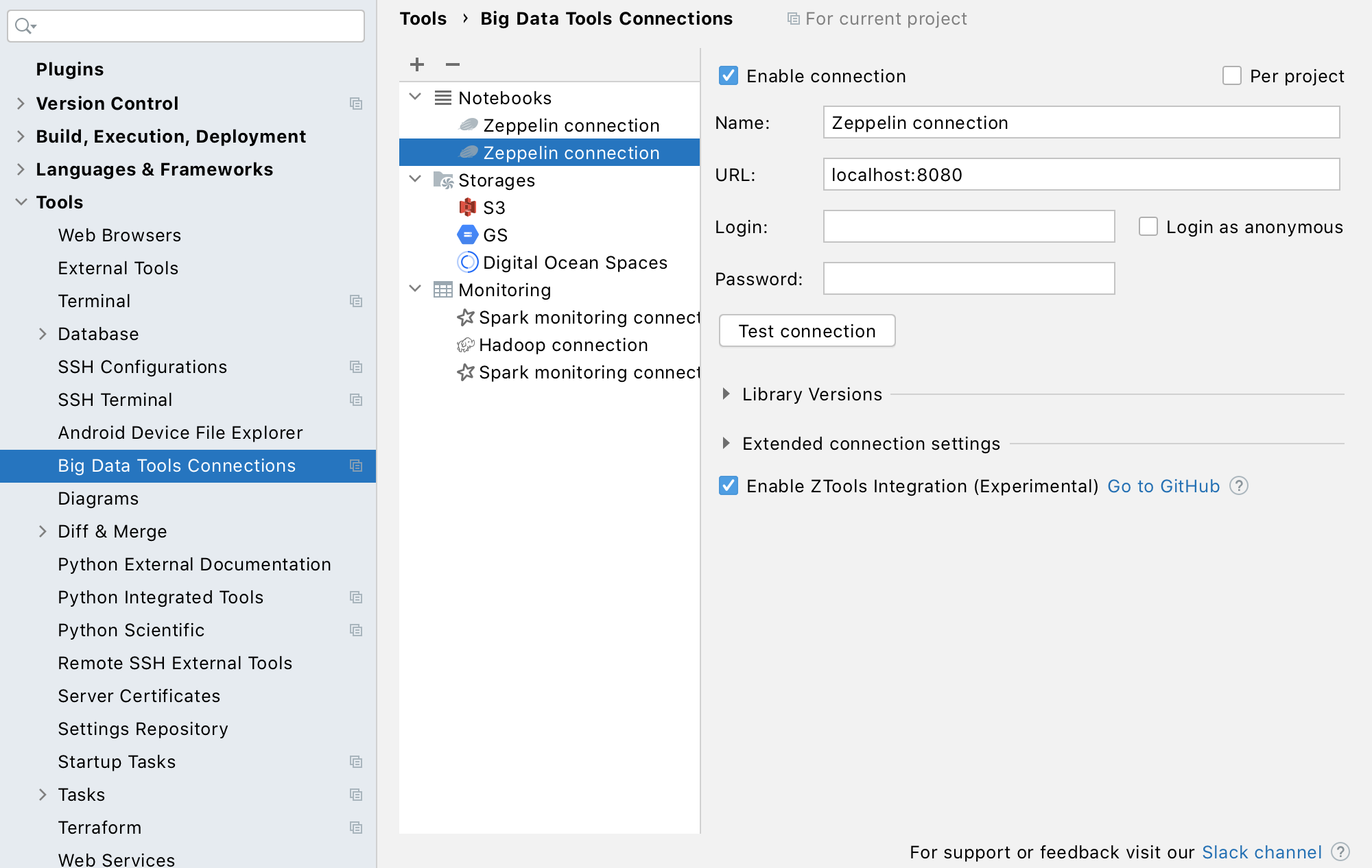Collapse the Storages group

(x=415, y=180)
